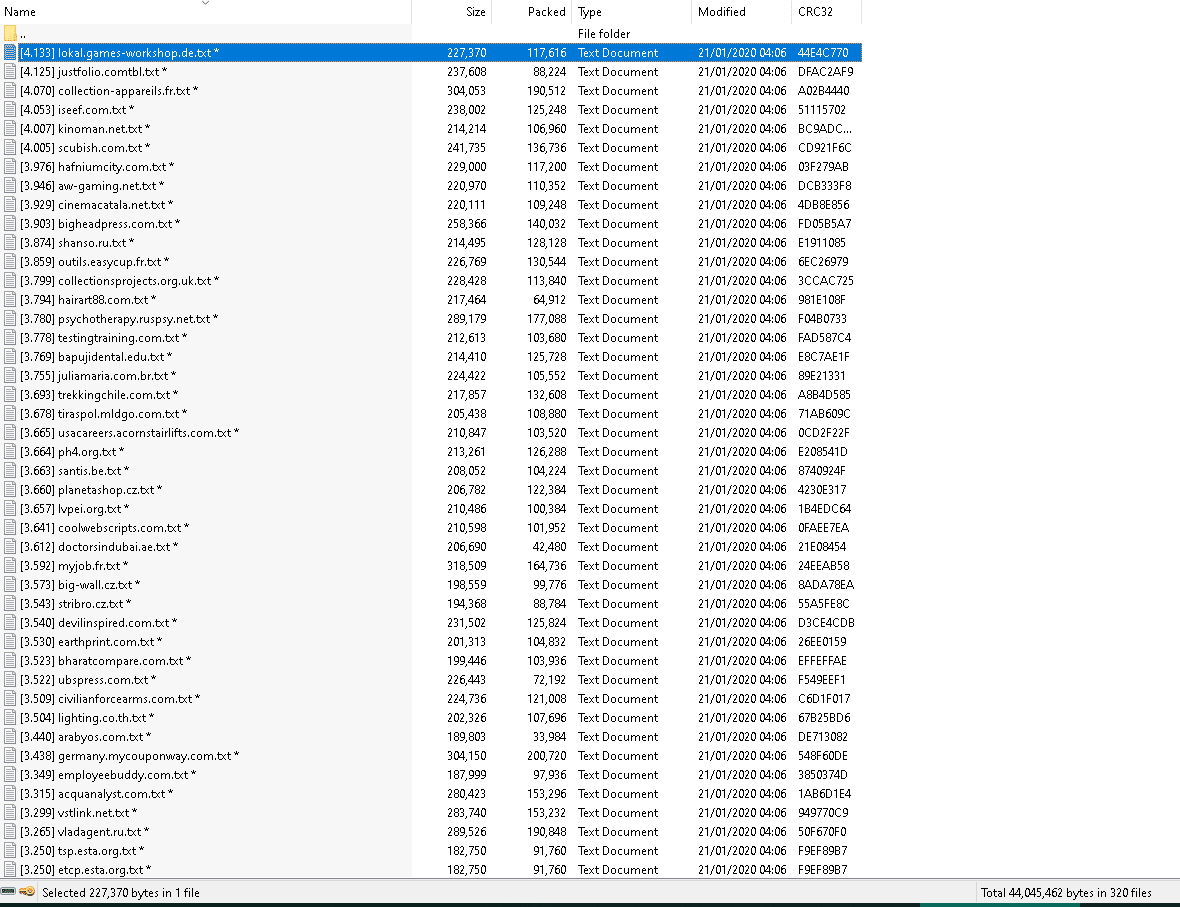Click the text file icon for justfolio.comtbl.txt

point(11,72)
